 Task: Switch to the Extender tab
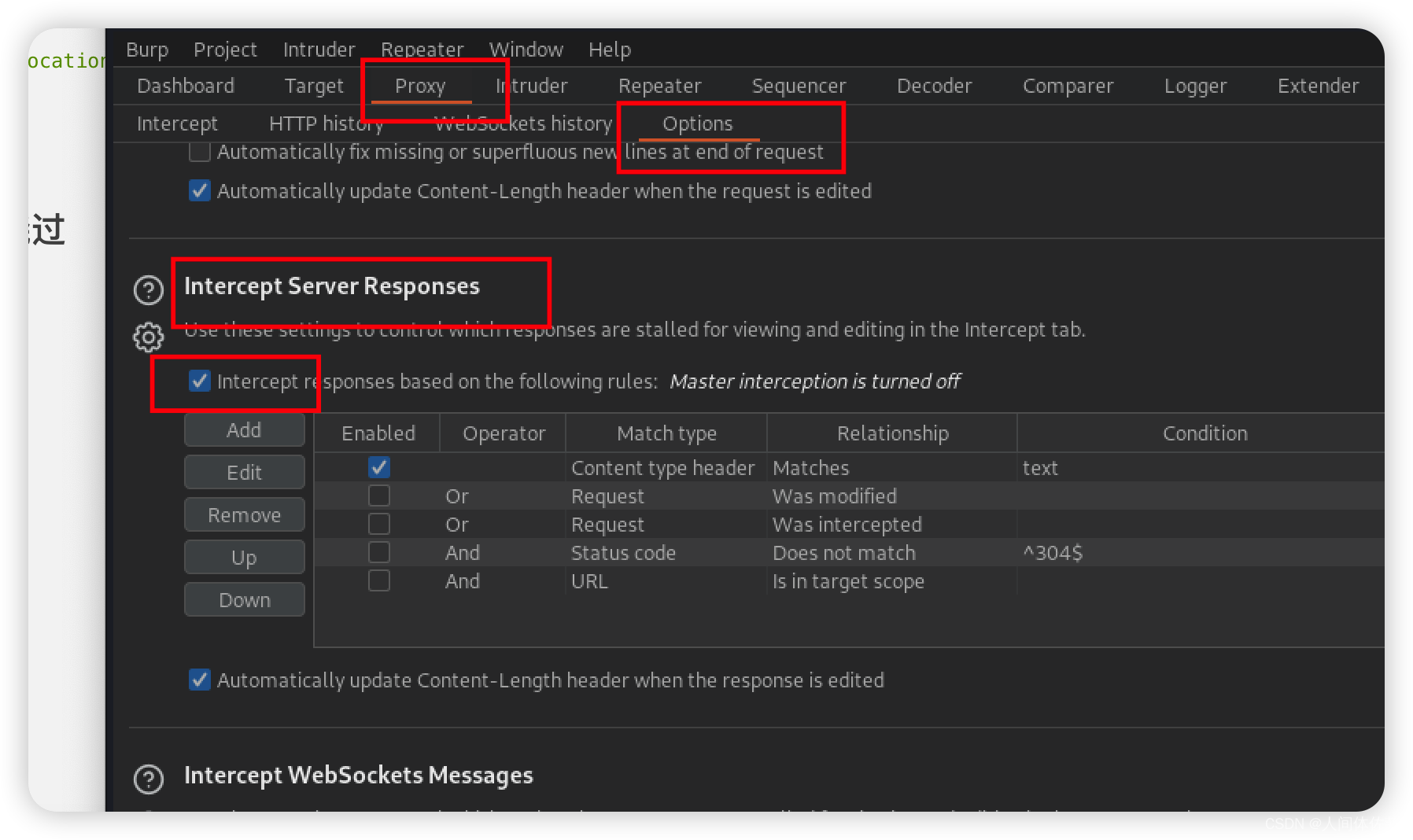click(1318, 86)
